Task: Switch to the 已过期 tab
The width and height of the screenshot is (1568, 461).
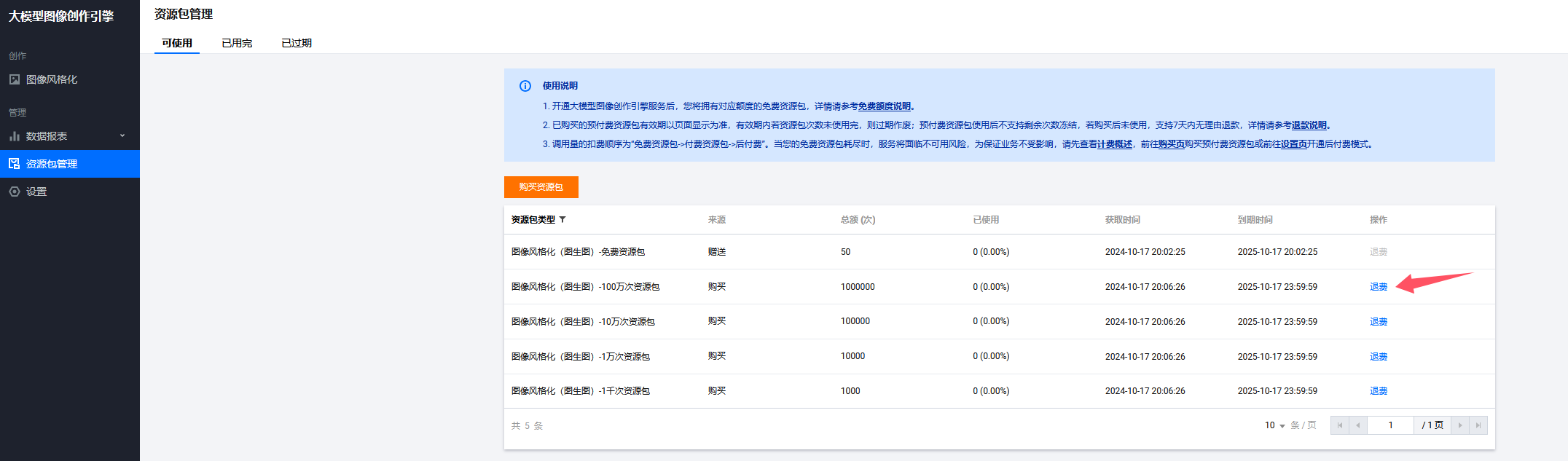Action: coord(297,43)
